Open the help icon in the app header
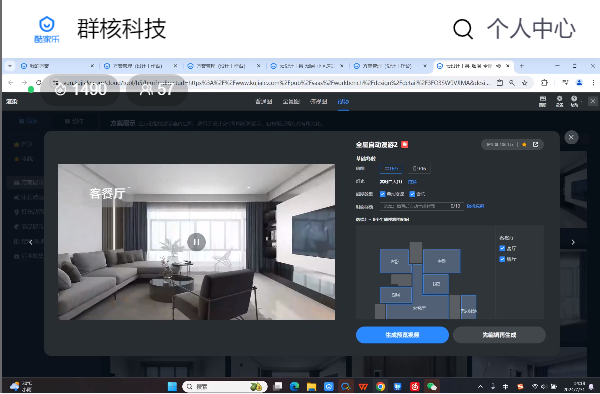600x394 pixels. [574, 101]
